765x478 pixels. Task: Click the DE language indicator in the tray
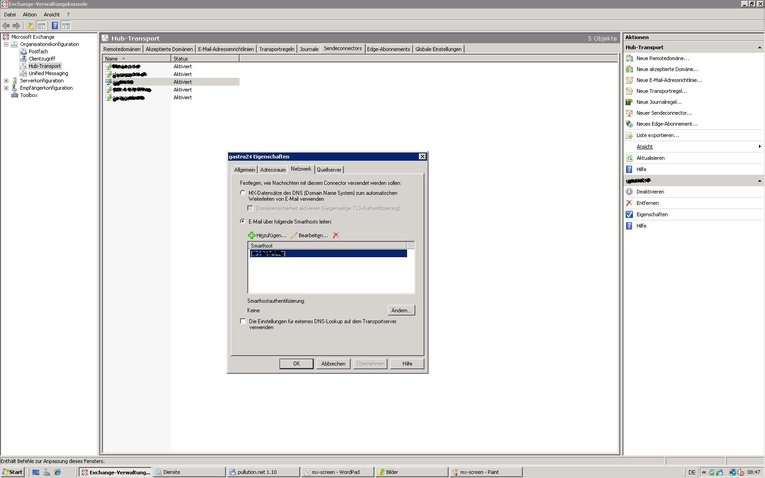click(x=691, y=473)
